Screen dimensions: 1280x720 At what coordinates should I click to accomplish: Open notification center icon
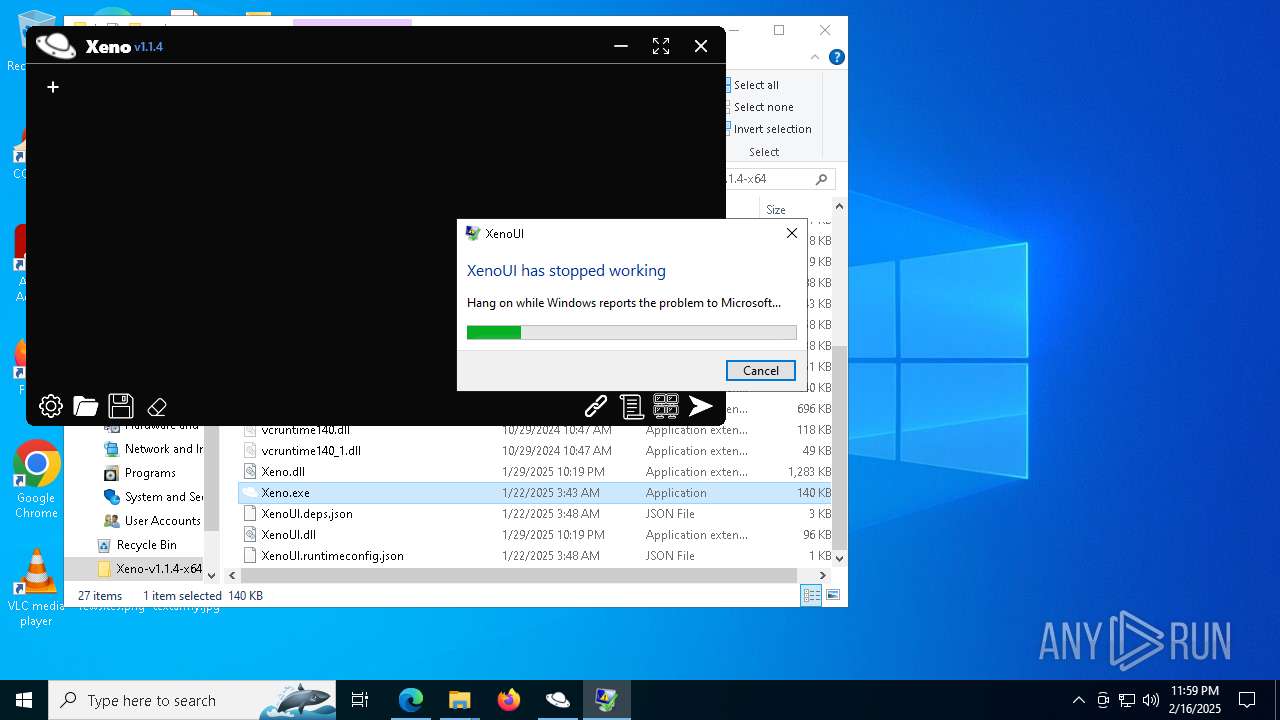click(1247, 700)
